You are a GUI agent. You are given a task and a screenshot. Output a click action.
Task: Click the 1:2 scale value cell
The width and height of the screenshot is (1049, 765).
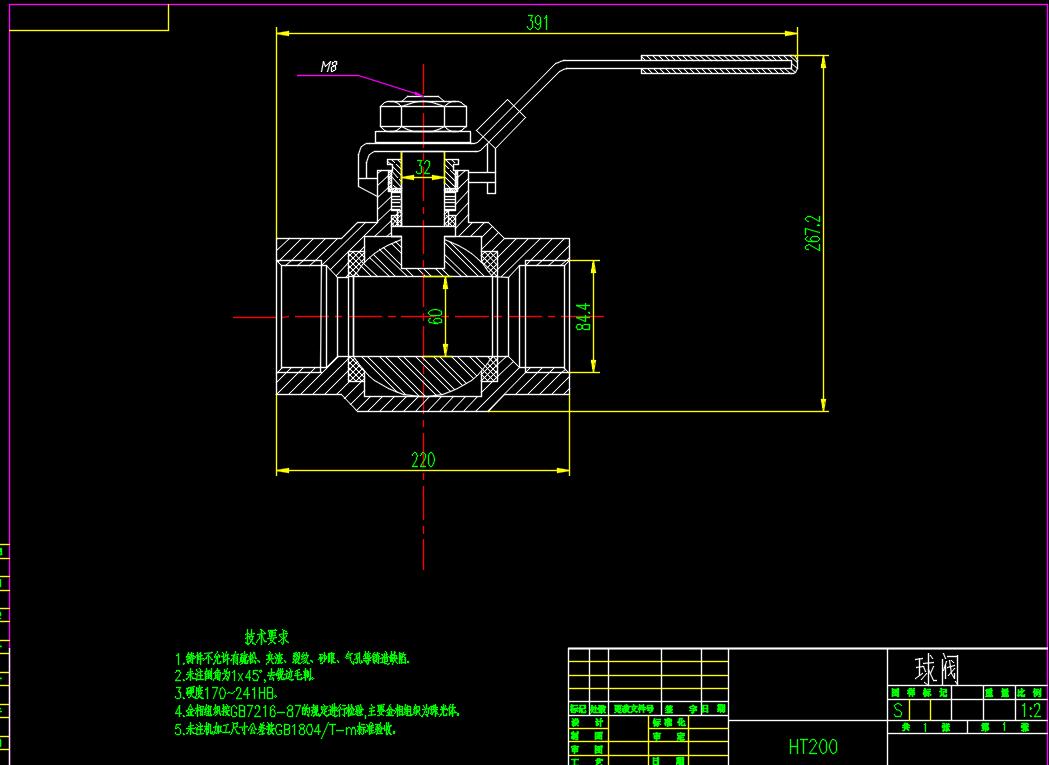(1029, 711)
